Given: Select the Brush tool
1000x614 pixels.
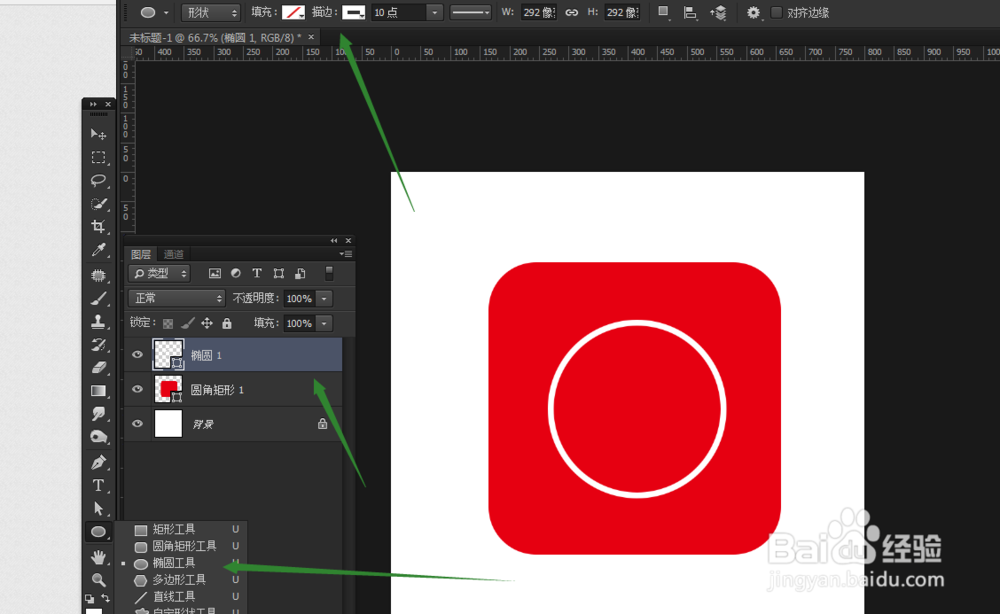Looking at the screenshot, I should pos(98,298).
